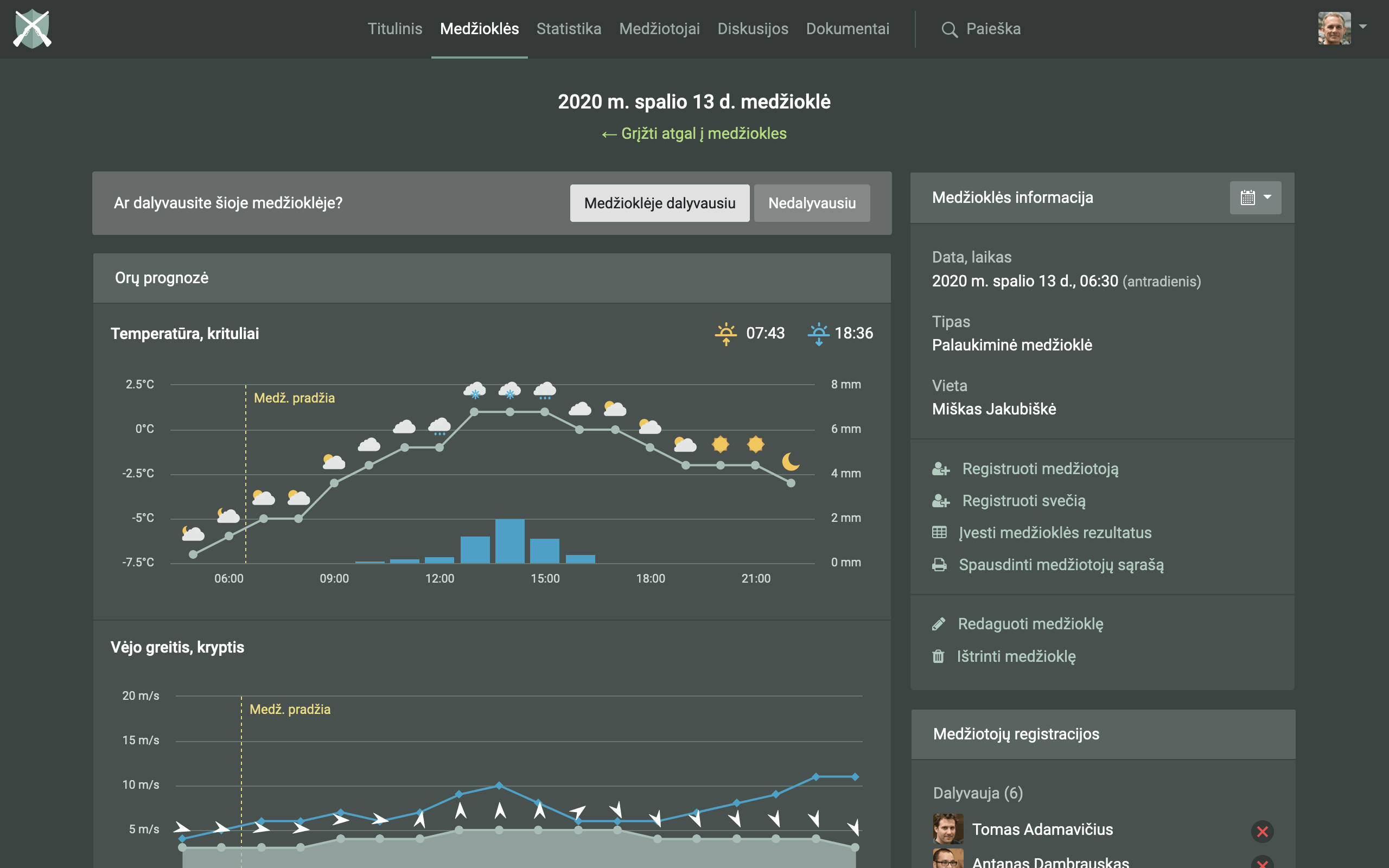Click the trash icon for Ištrinti medžioklę
The width and height of the screenshot is (1389, 868).
tap(938, 656)
